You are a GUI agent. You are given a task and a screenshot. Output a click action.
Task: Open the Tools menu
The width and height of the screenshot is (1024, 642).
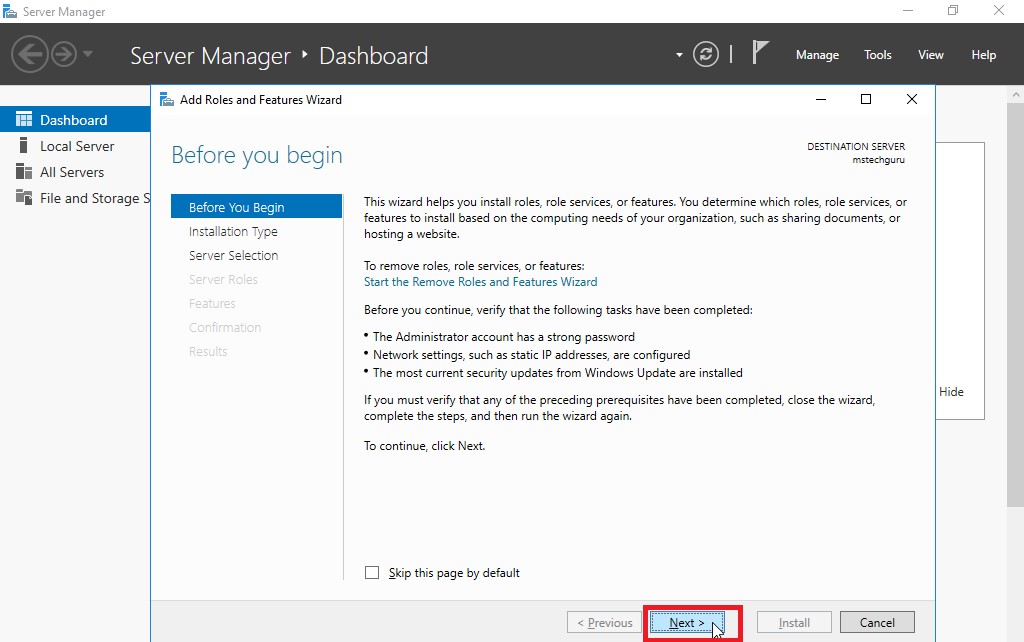(x=878, y=55)
